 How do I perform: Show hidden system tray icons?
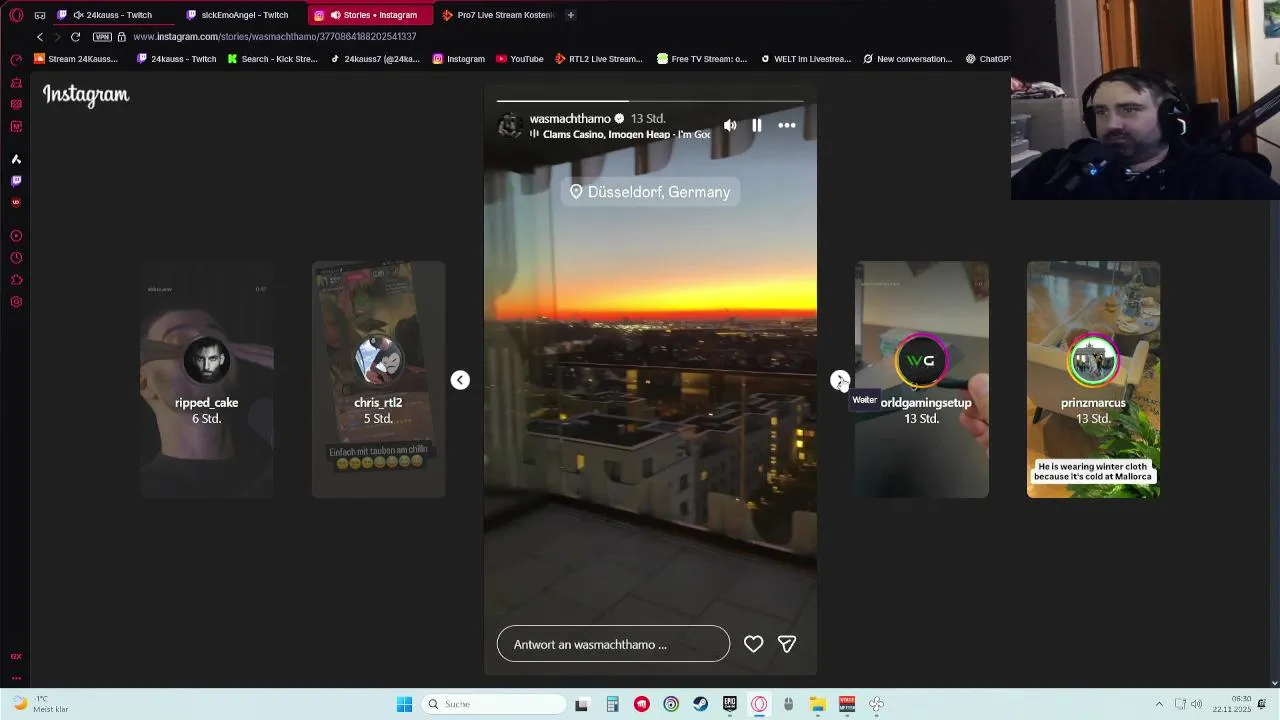coord(1159,704)
